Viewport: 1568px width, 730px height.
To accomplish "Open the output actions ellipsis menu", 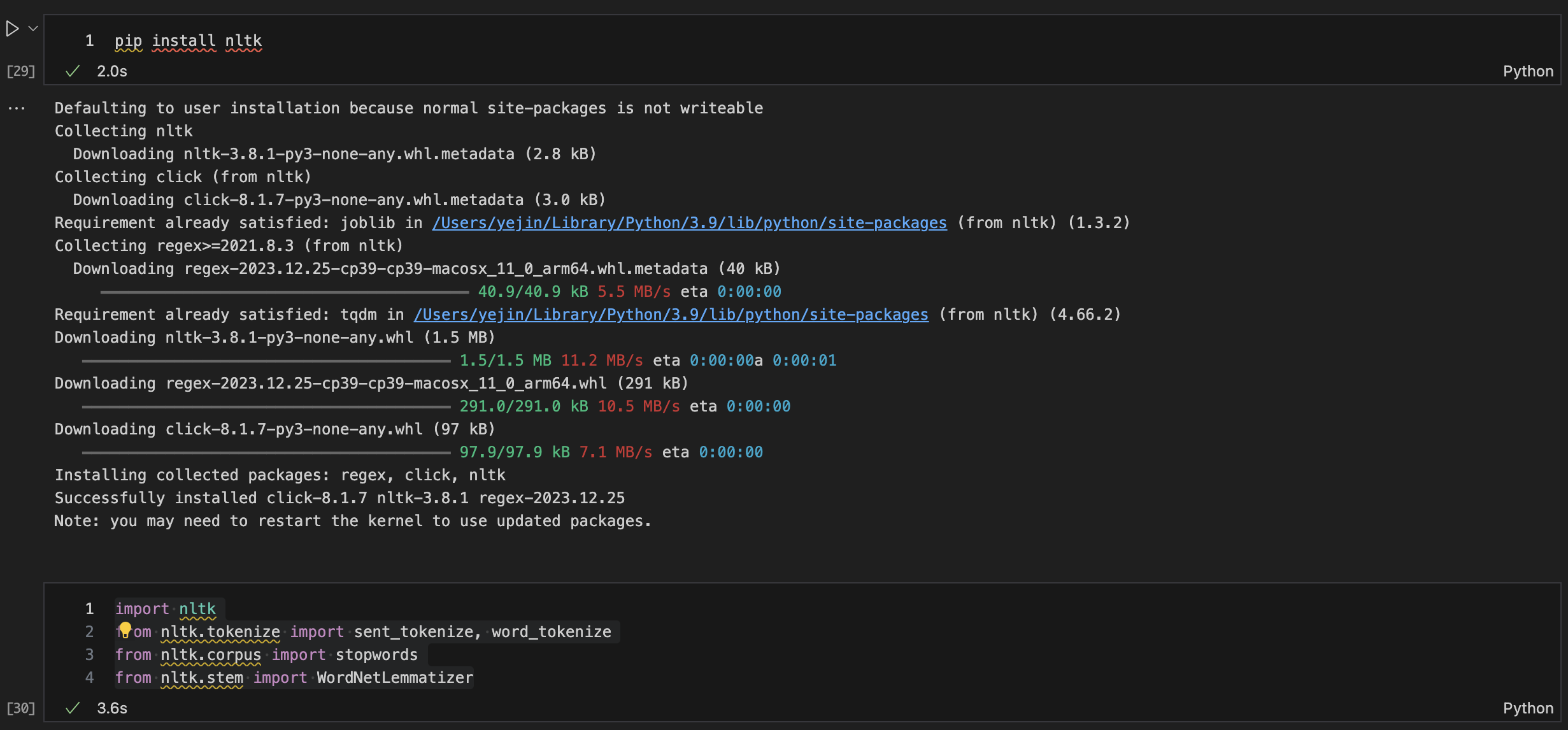I will pyautogui.click(x=17, y=108).
